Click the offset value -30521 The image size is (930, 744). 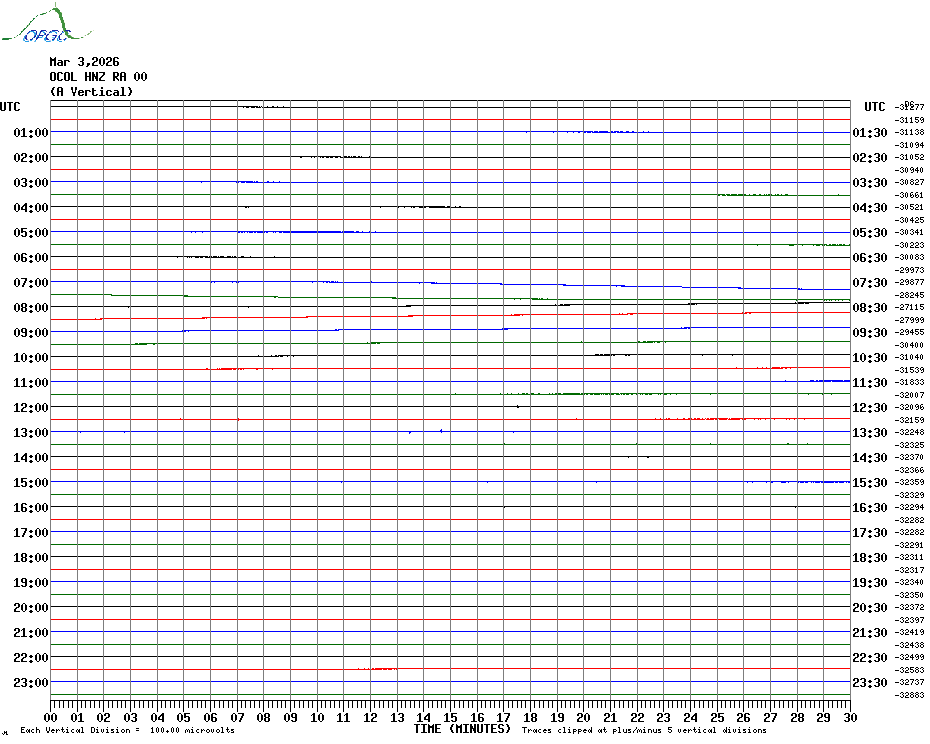[x=910, y=207]
